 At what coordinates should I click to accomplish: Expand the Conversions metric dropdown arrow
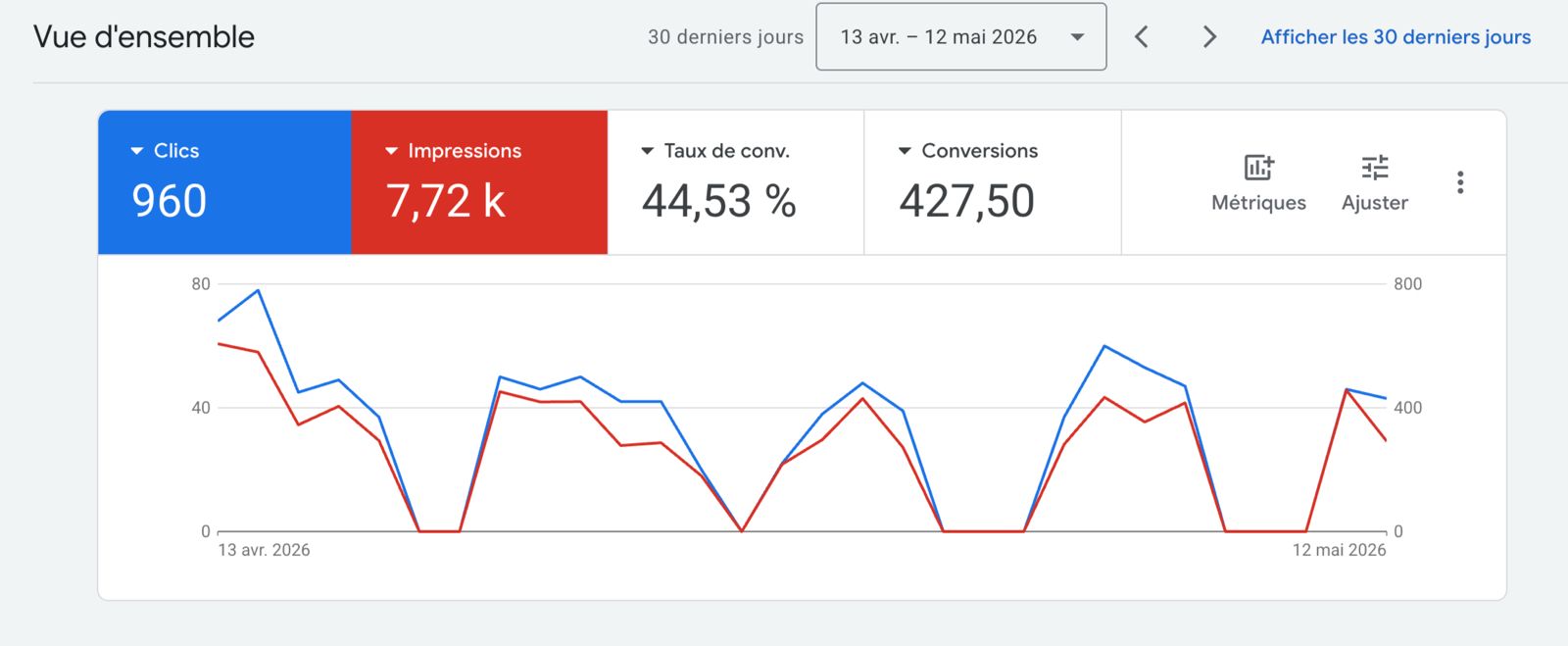pyautogui.click(x=905, y=151)
